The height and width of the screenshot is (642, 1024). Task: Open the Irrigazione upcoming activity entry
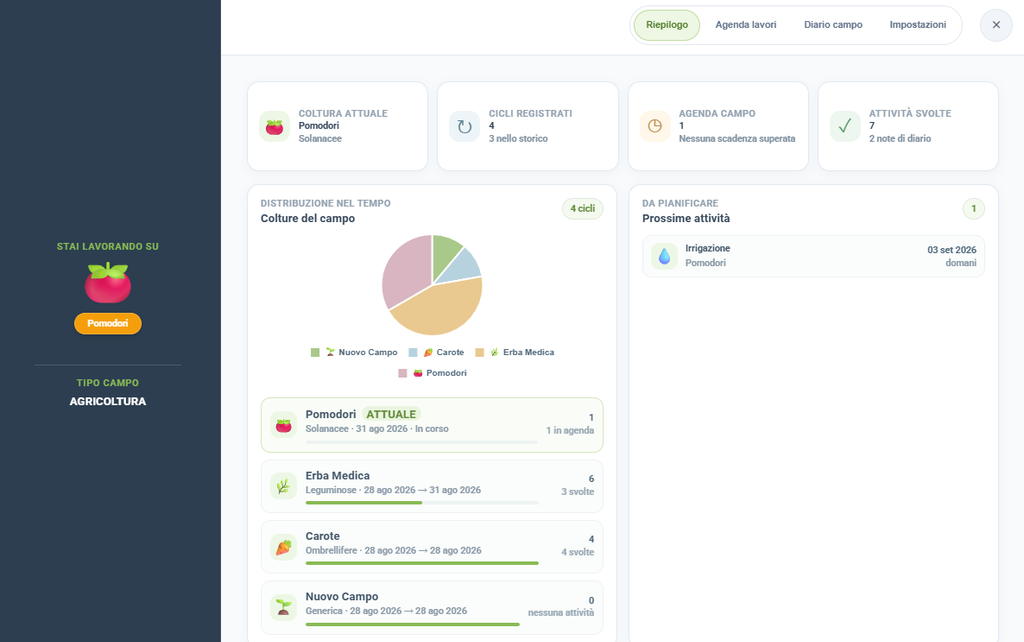(813, 256)
